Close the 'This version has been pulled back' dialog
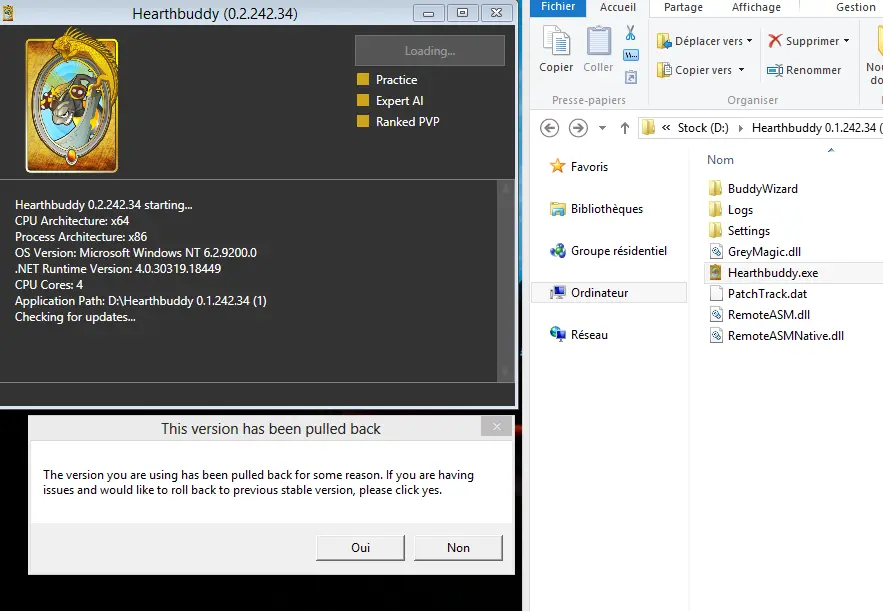This screenshot has width=883, height=611. (497, 427)
